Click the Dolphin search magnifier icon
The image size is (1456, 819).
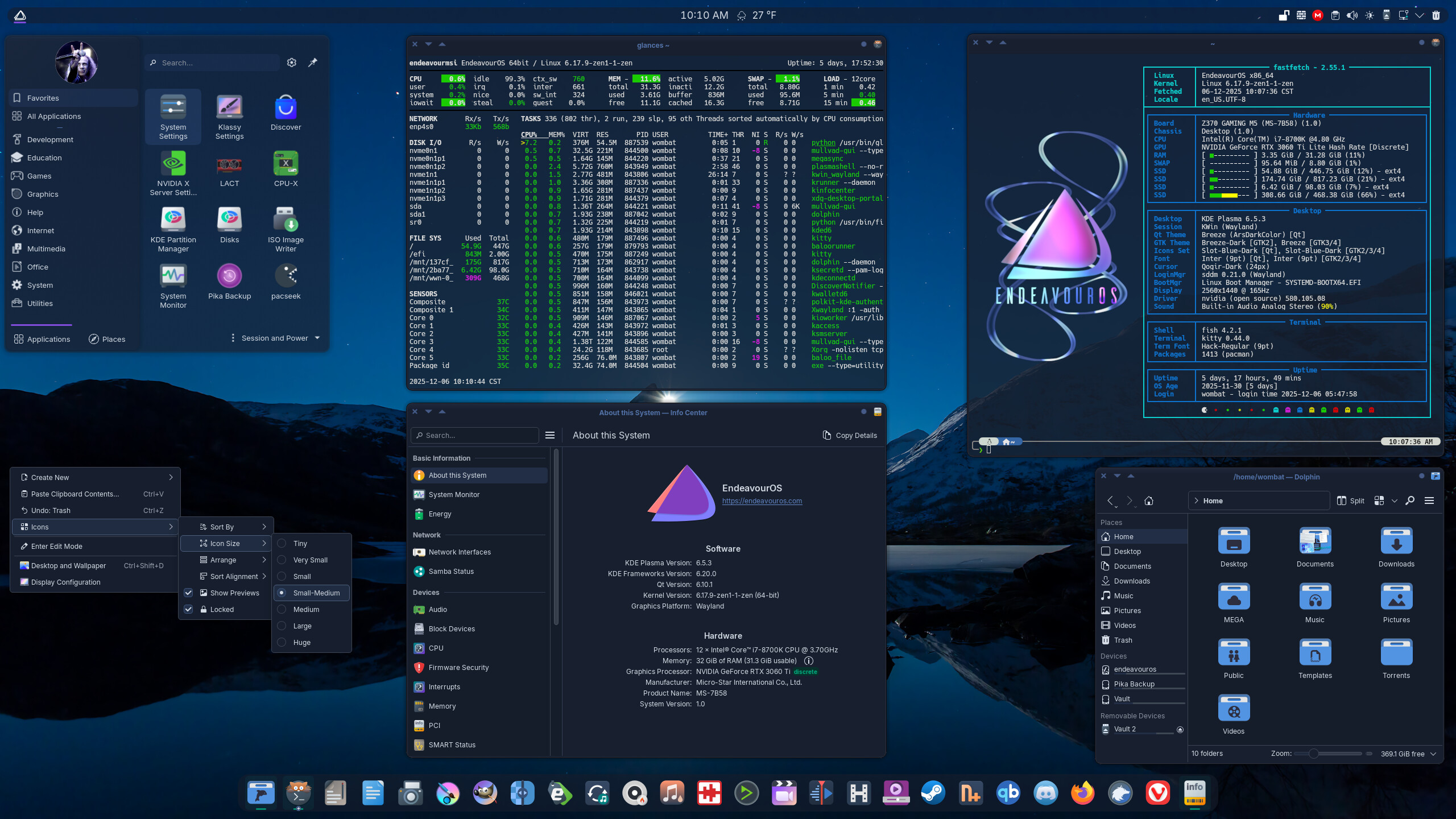1410,500
